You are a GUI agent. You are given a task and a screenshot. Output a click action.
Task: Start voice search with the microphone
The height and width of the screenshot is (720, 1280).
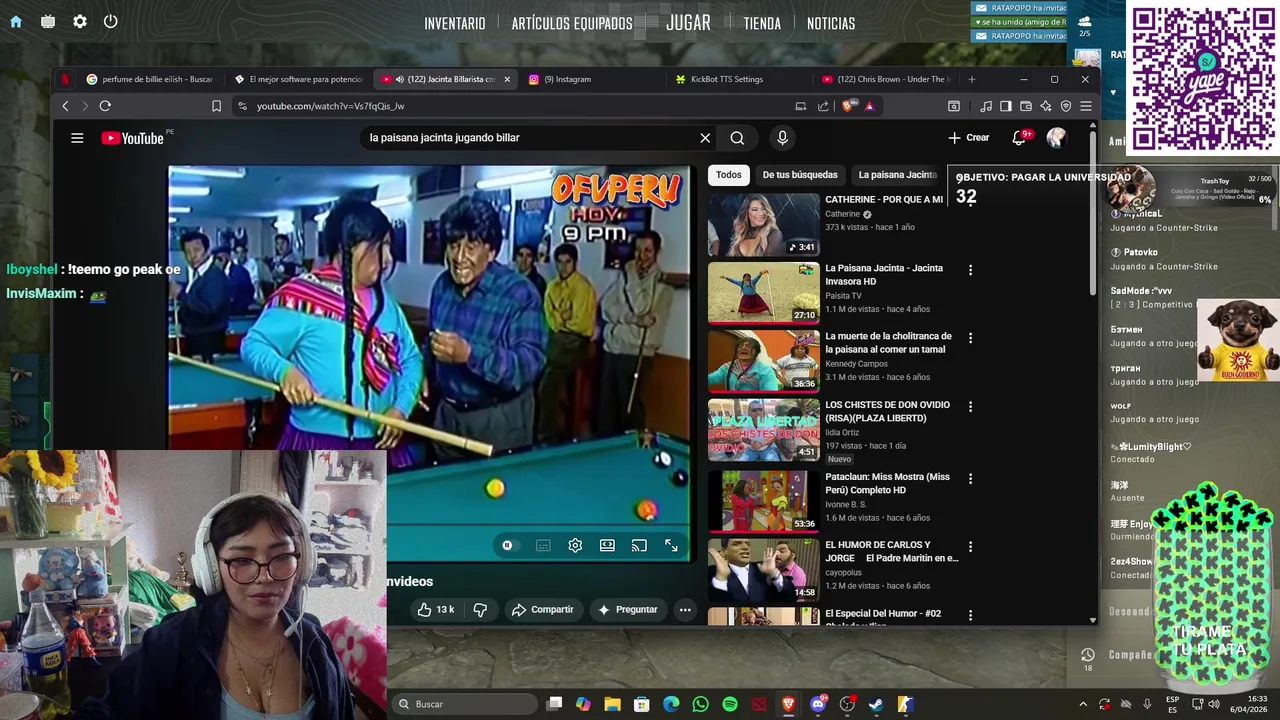[782, 138]
